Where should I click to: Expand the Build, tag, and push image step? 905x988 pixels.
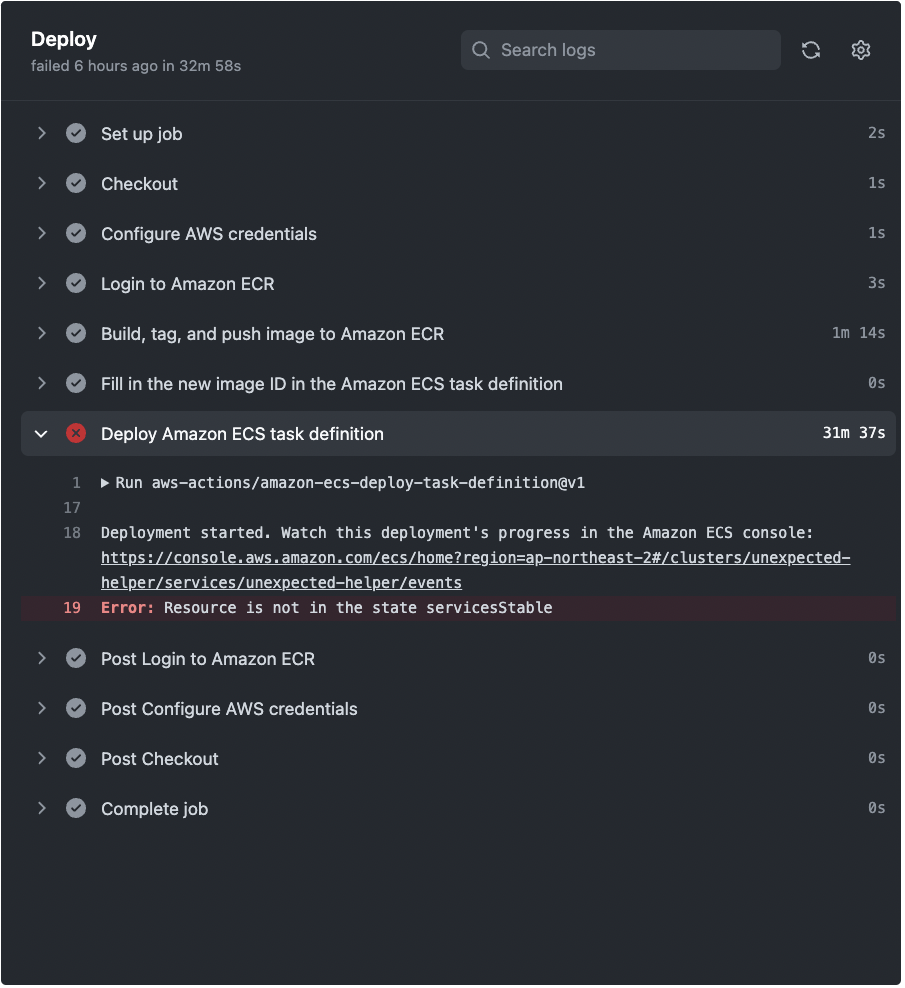pyautogui.click(x=42, y=333)
